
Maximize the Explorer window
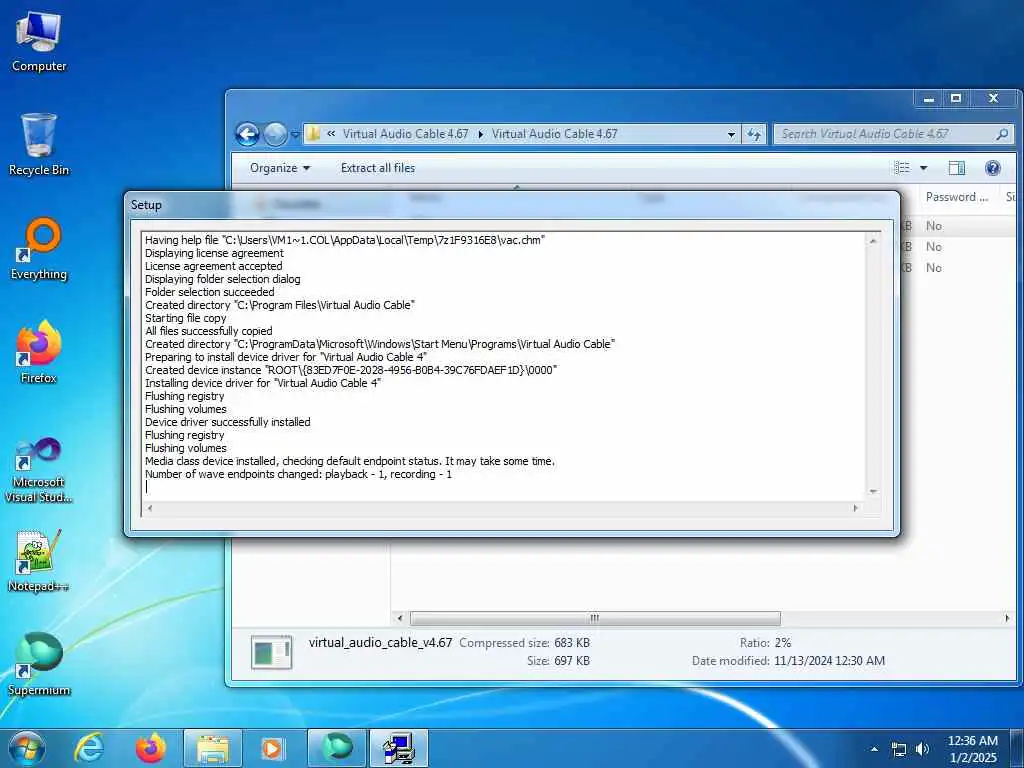coord(956,99)
